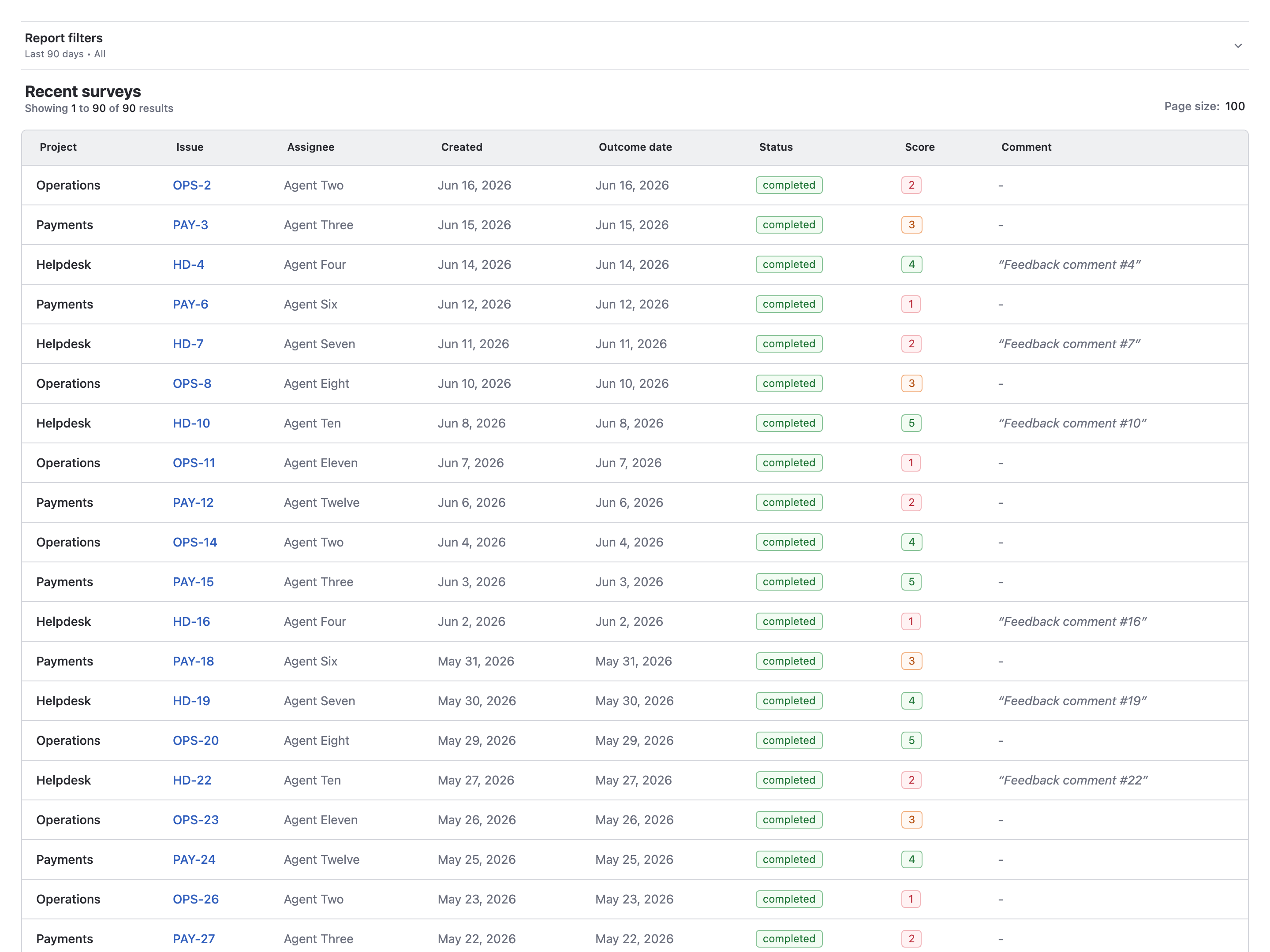Click assignee Agent Eleven in OPS-11 row

coord(321,462)
